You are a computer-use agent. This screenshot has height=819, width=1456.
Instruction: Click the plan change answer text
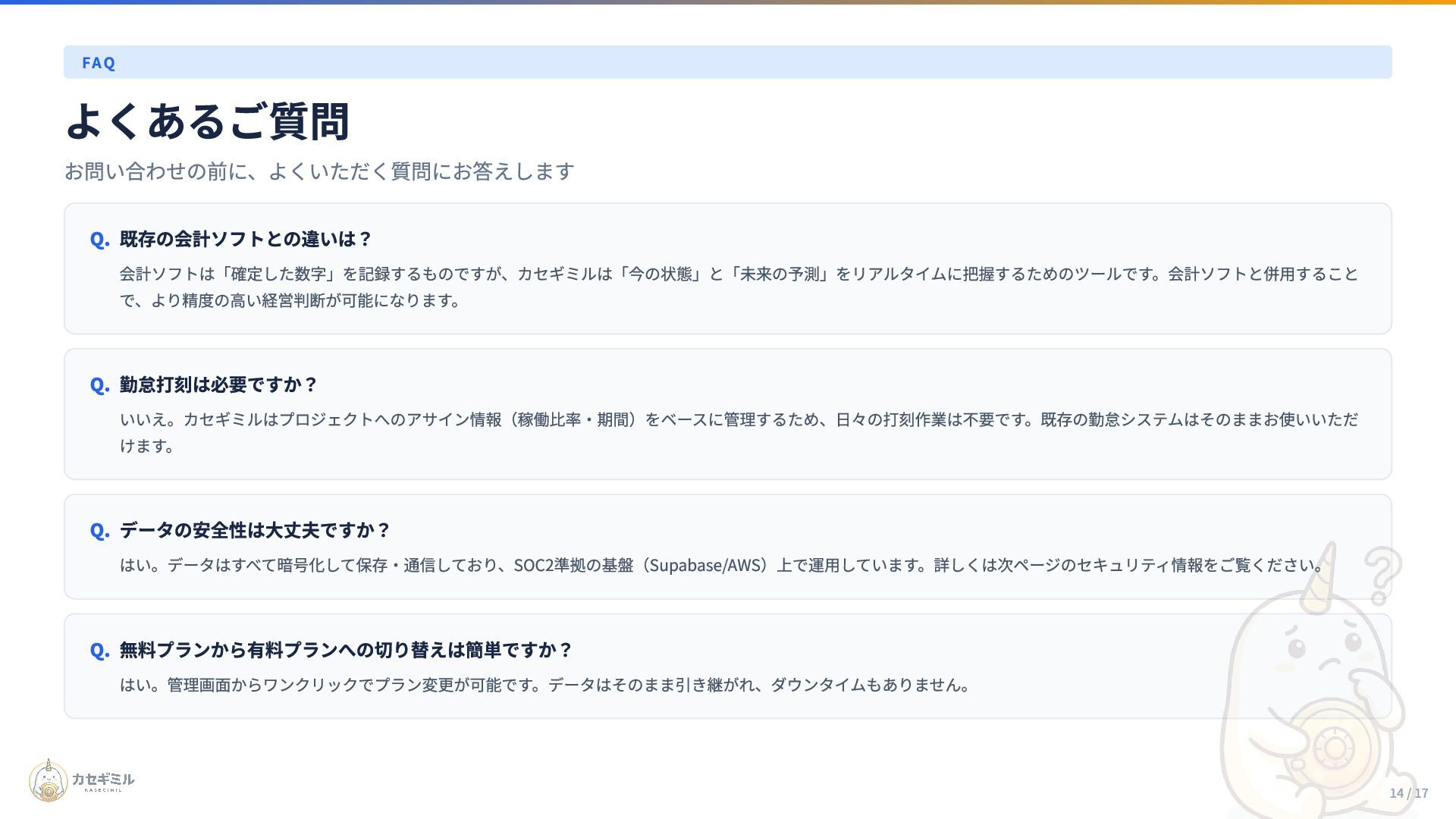[x=544, y=686]
